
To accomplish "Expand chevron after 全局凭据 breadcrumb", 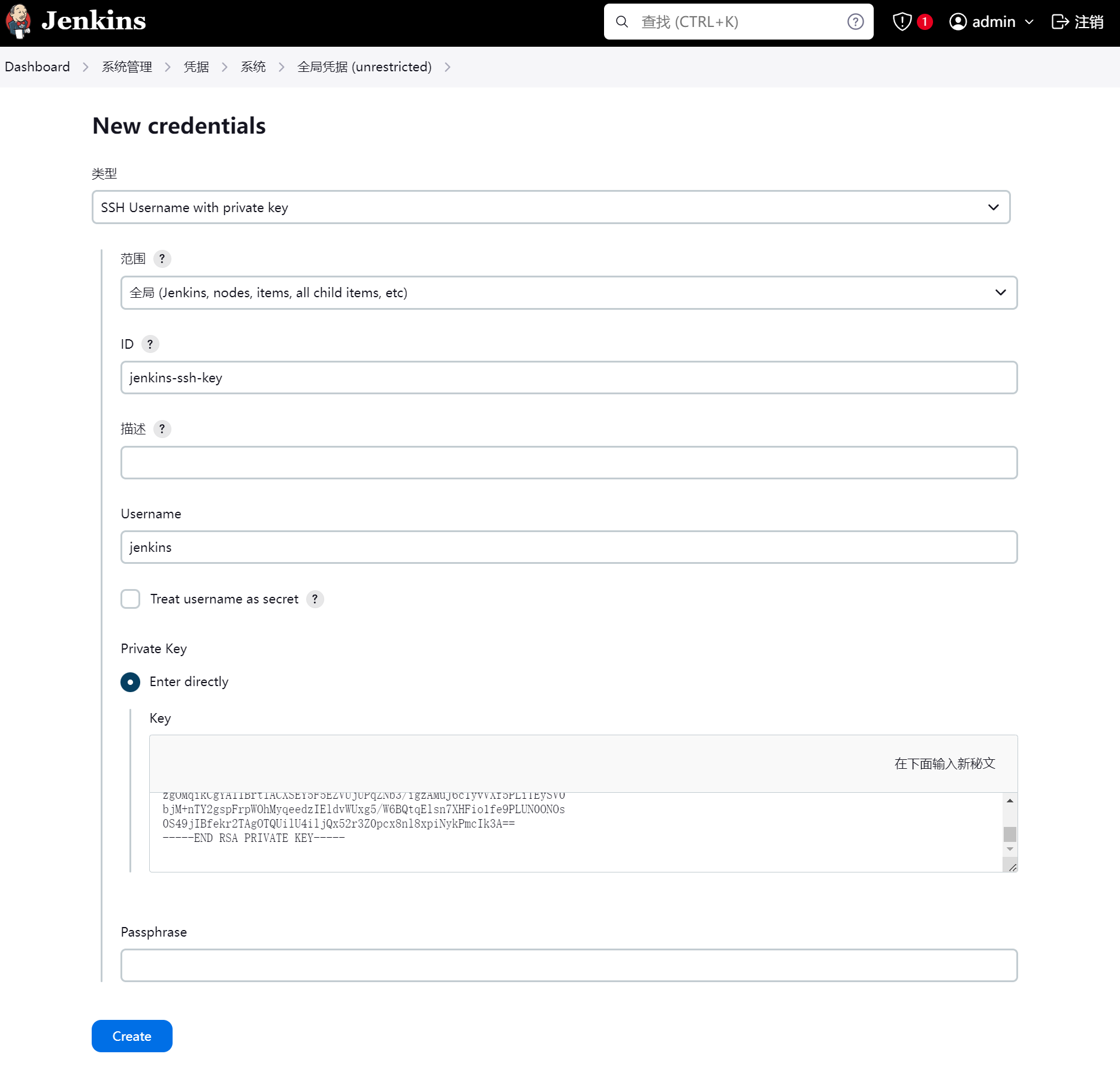I will (x=448, y=67).
